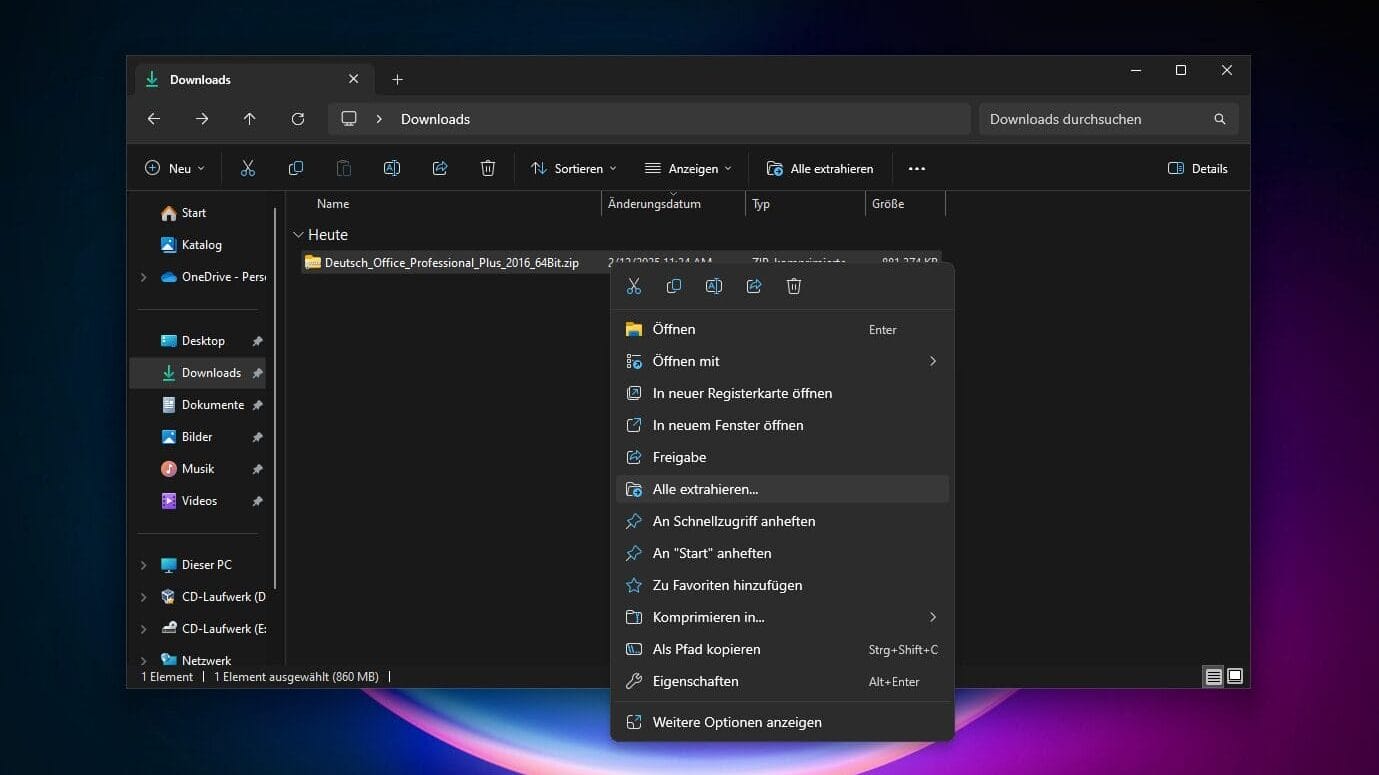Click the 'Downloads durchsuchen' search field
This screenshot has height=775, width=1379.
[x=1095, y=119]
